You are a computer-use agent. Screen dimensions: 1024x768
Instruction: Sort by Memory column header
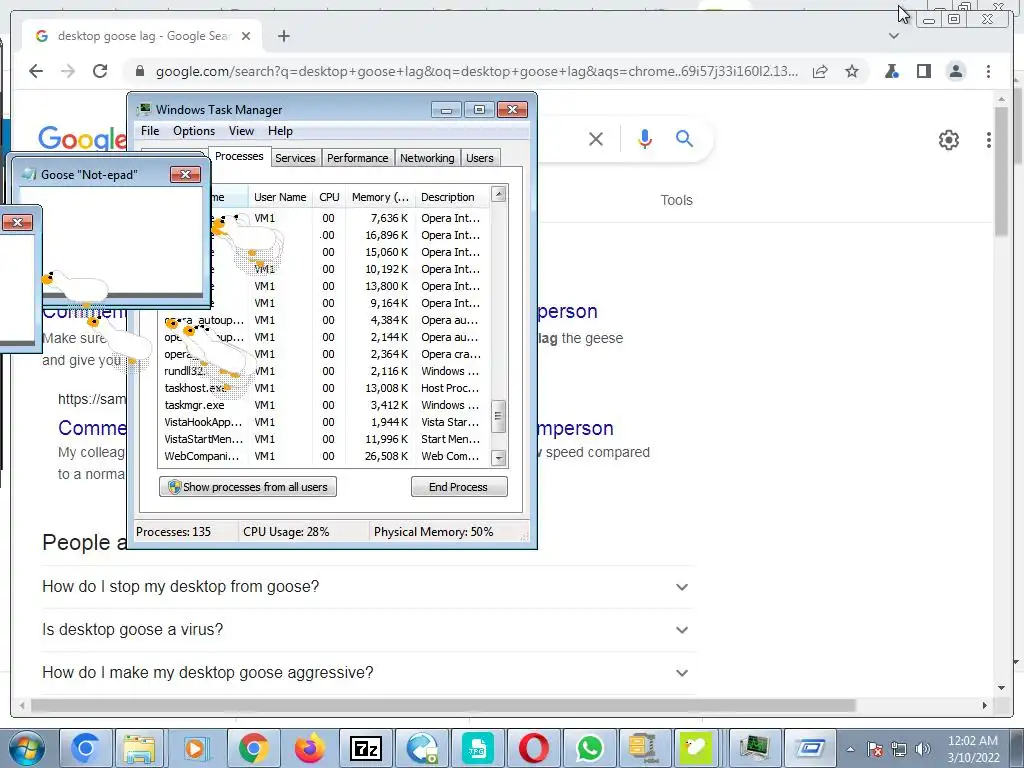[380, 197]
